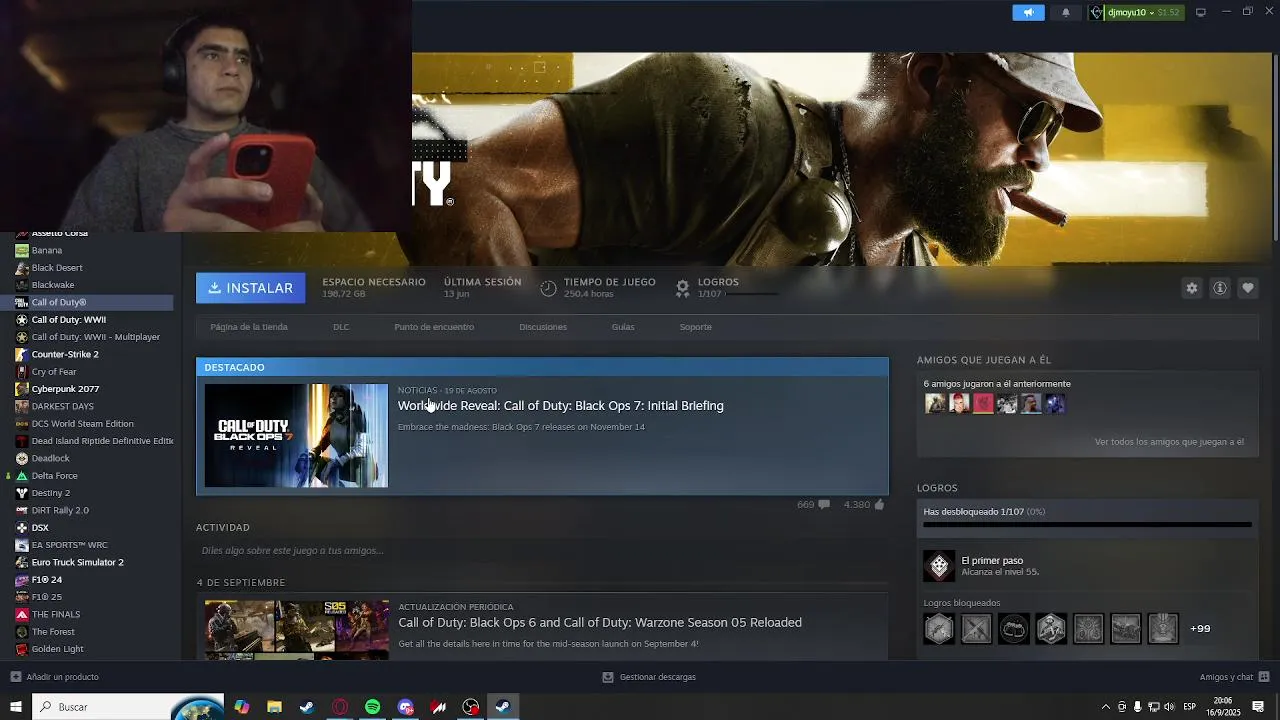Click the +99 more achievements label
The height and width of the screenshot is (720, 1280).
1200,629
